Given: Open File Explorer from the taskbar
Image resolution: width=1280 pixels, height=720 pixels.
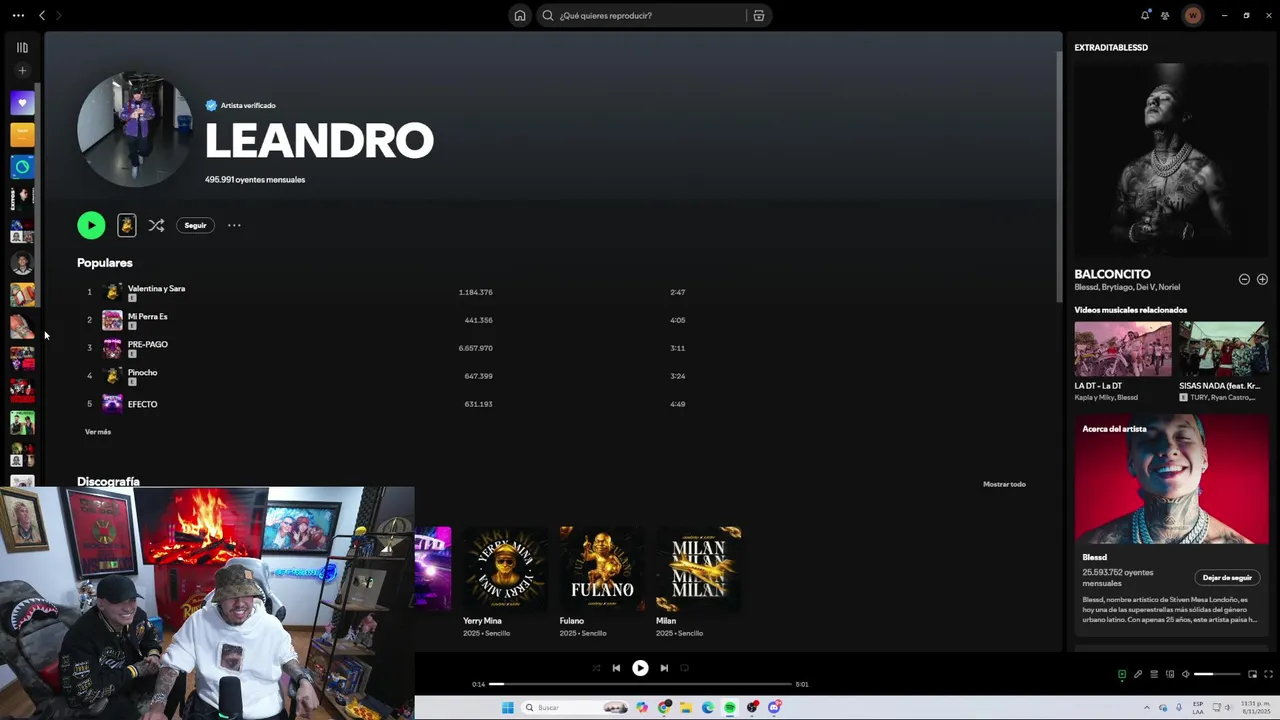Looking at the screenshot, I should coord(686,708).
